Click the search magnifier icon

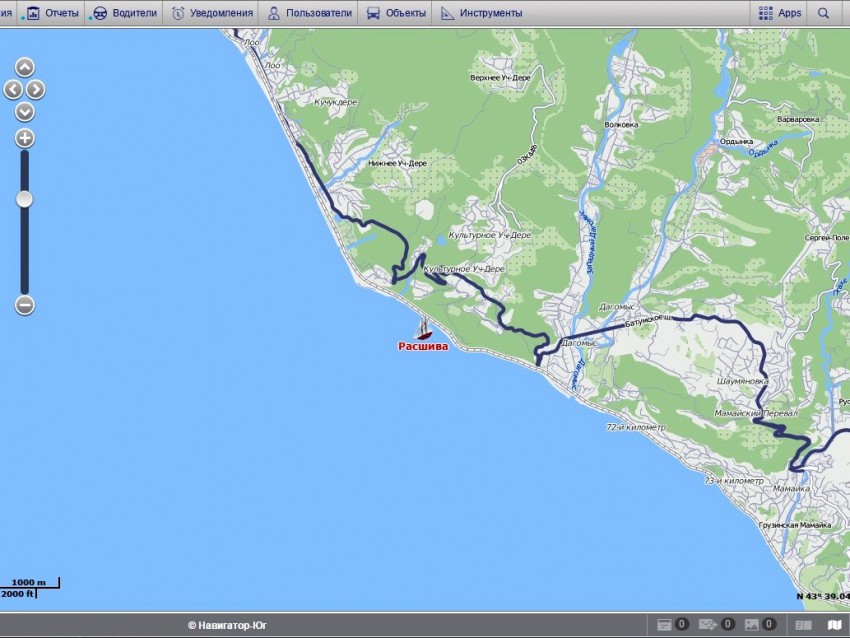(x=824, y=13)
